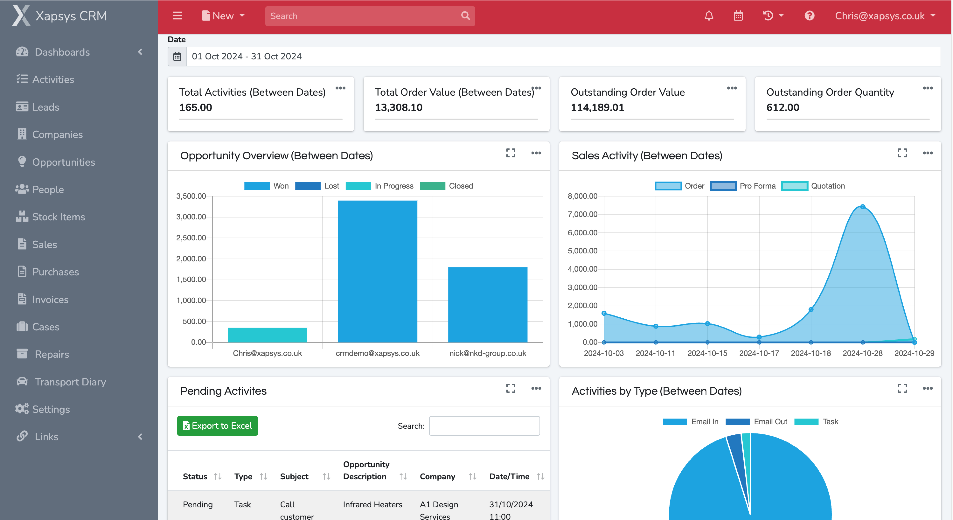The width and height of the screenshot is (953, 520).
Task: Toggle the In Progress legend series
Action: point(380,186)
